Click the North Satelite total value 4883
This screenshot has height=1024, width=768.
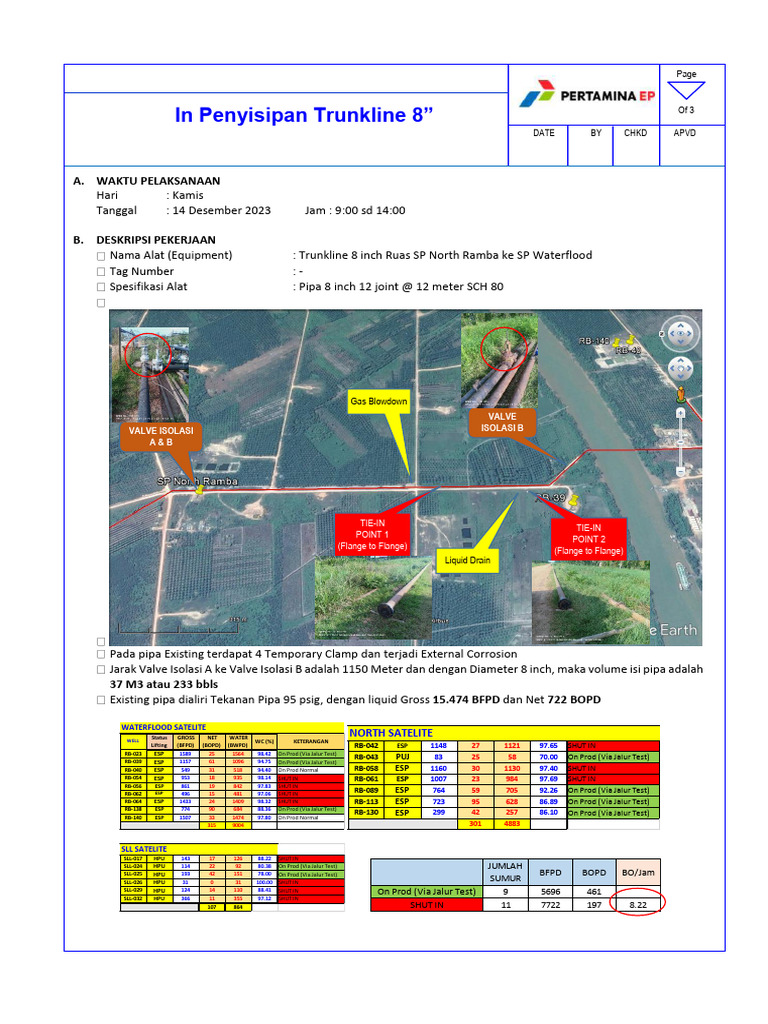click(x=512, y=824)
